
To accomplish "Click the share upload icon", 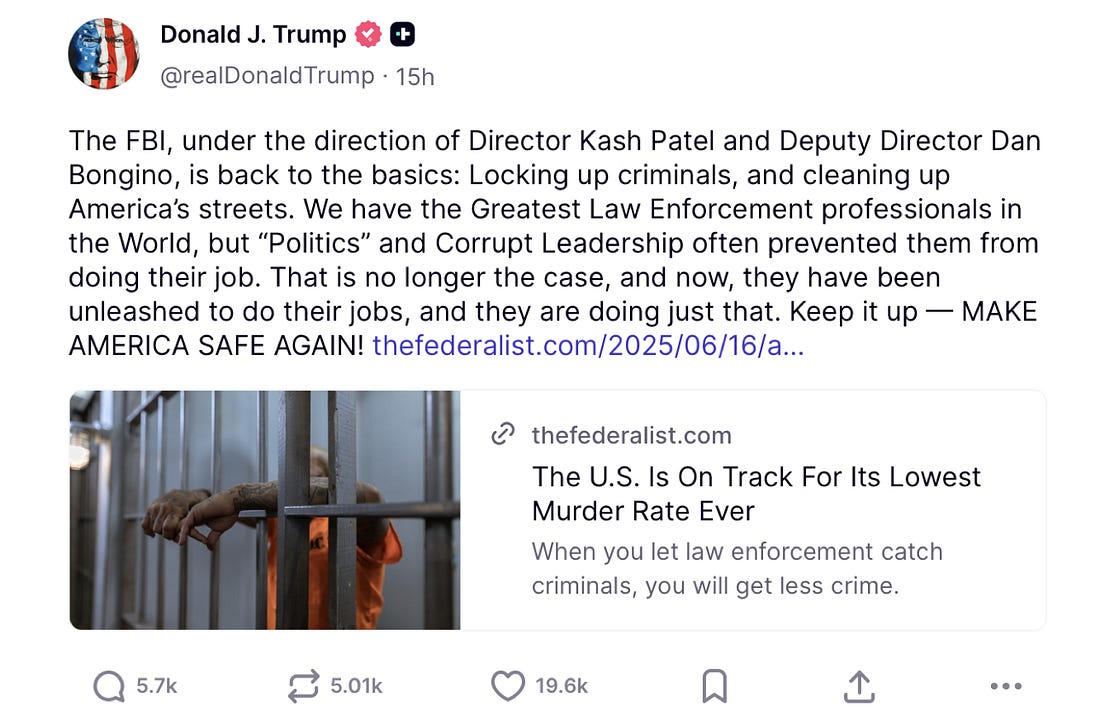I will pos(859,686).
